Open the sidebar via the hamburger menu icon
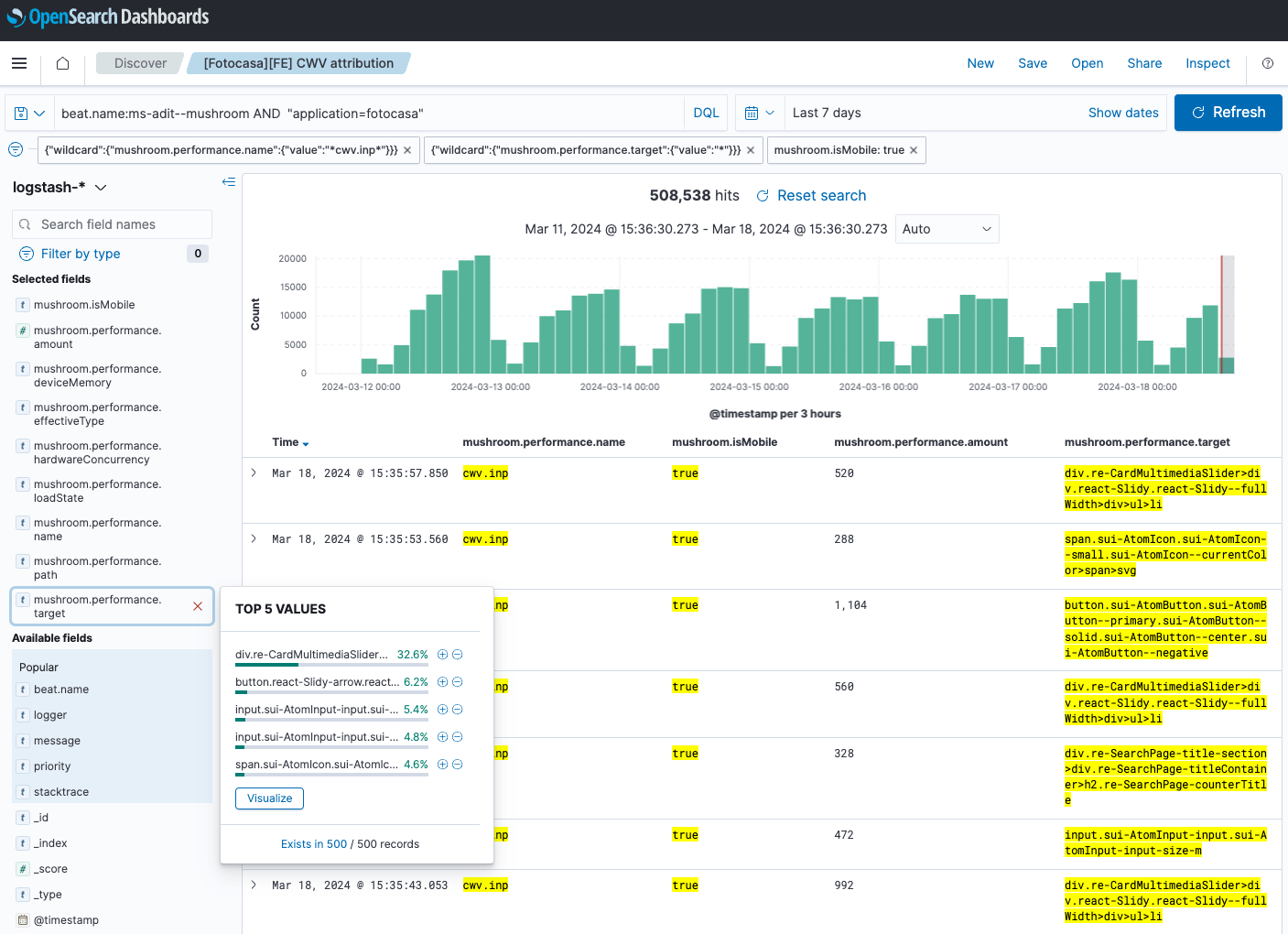Image resolution: width=1288 pixels, height=934 pixels. [x=19, y=62]
